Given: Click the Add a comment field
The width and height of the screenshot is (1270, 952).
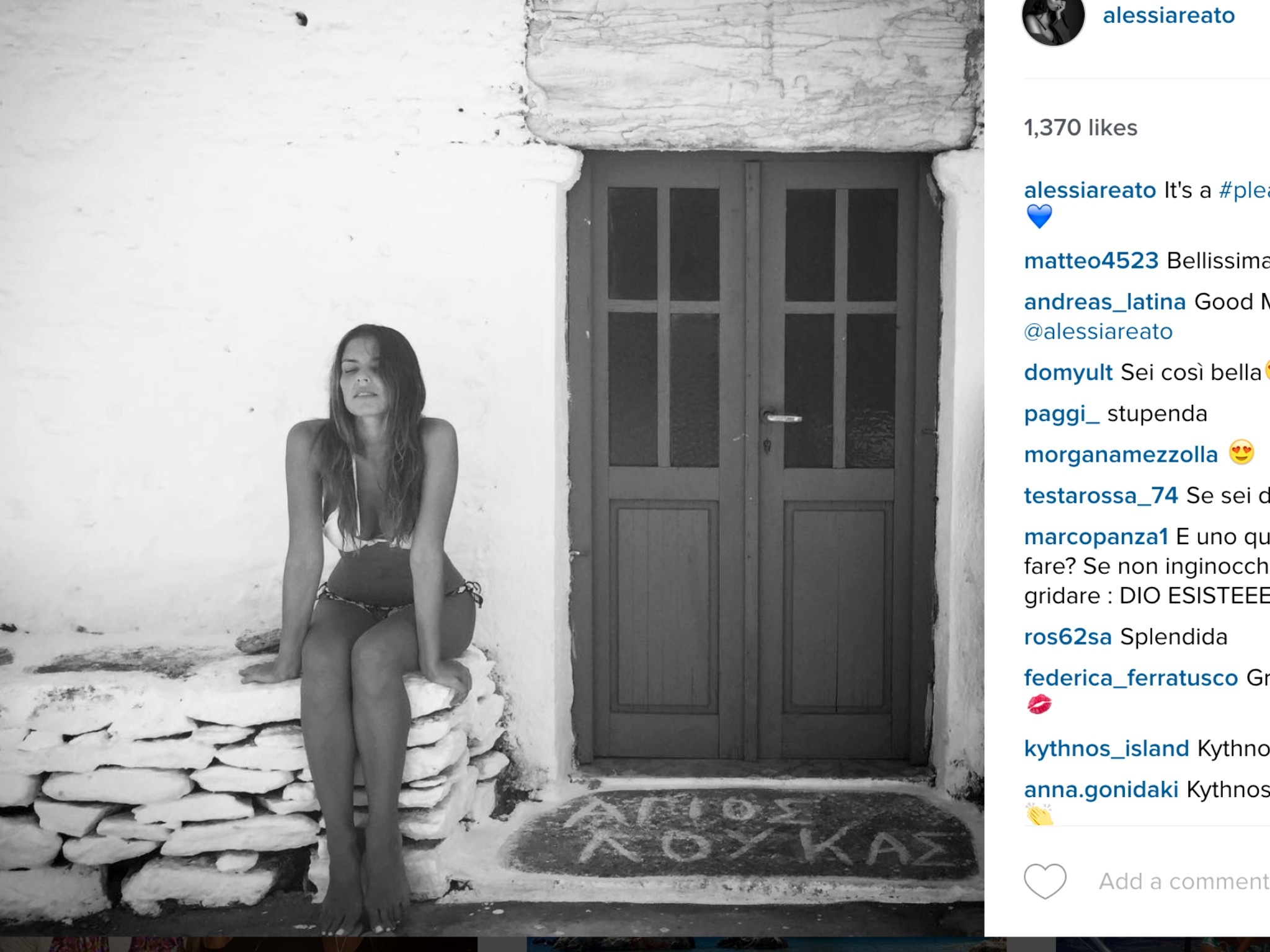Looking at the screenshot, I should [1184, 881].
